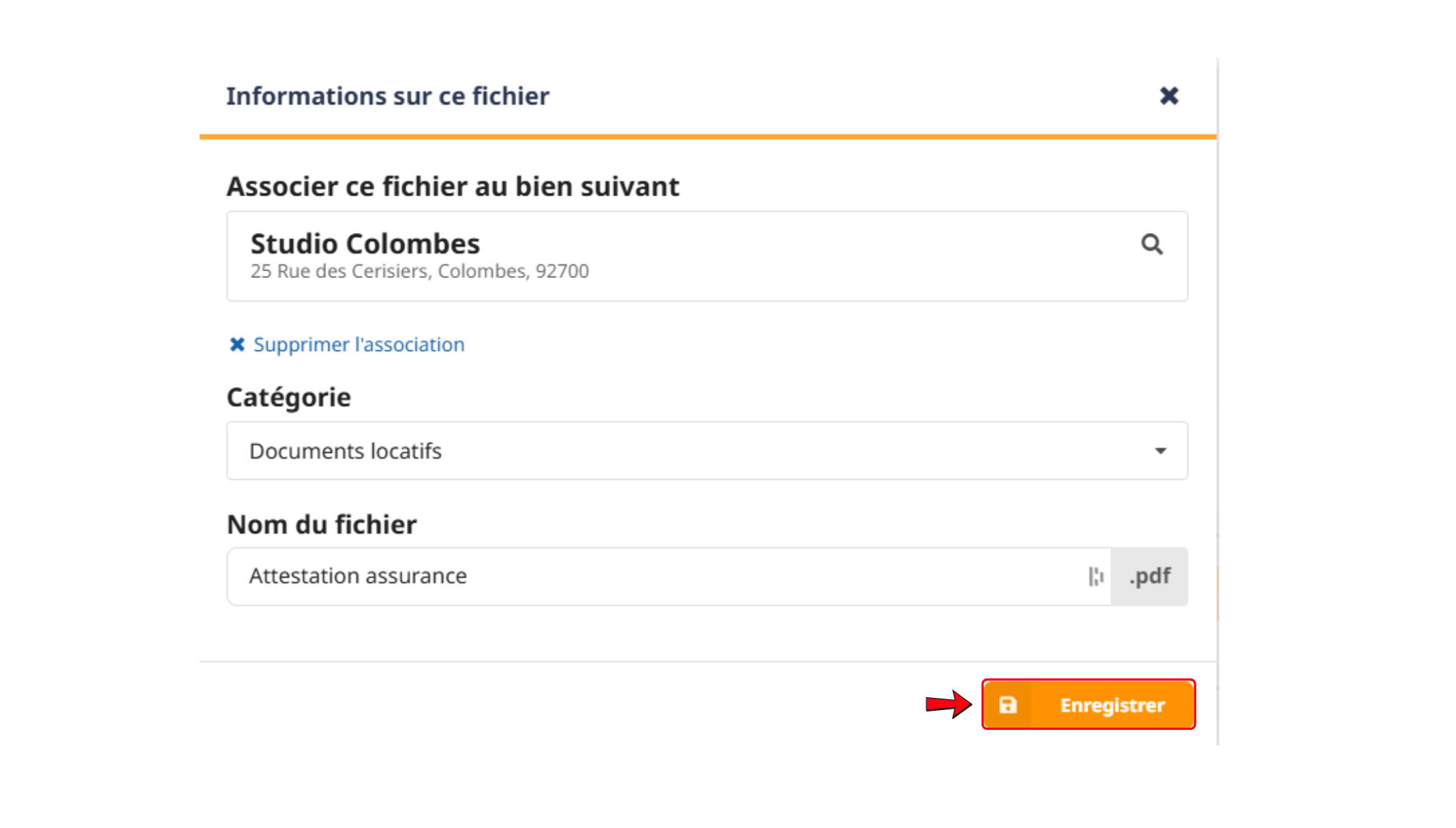Click the autofill icon in filename field
1456x828 pixels.
point(1095,577)
